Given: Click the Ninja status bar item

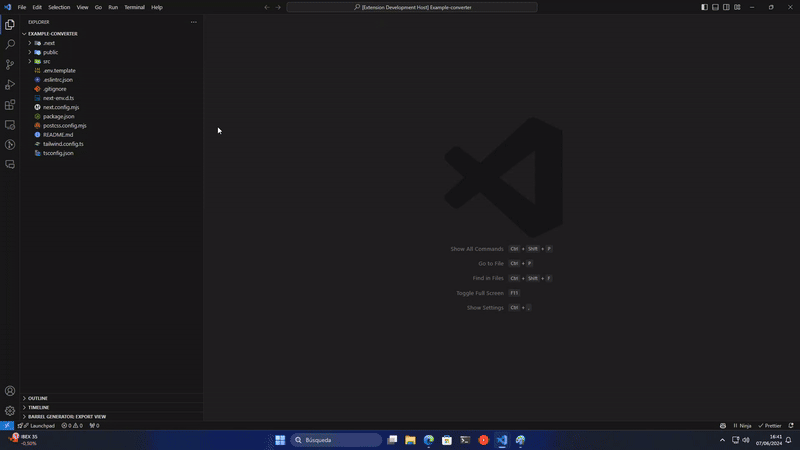Looking at the screenshot, I should tap(742, 426).
